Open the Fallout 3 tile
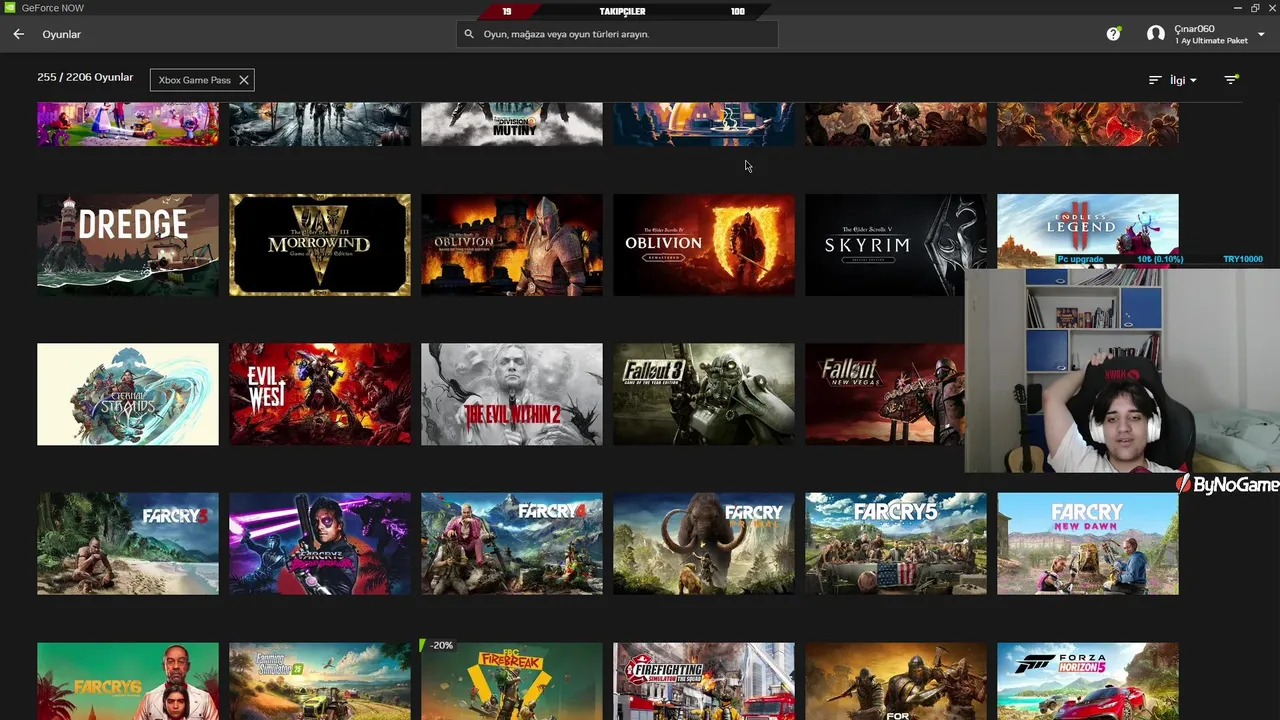The height and width of the screenshot is (720, 1280). point(704,394)
